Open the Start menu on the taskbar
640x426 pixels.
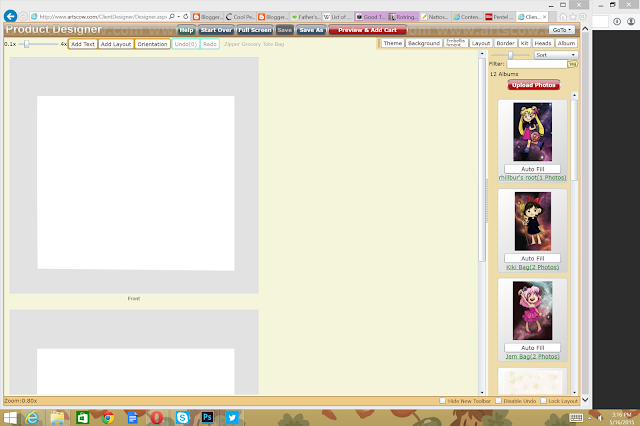pyautogui.click(x=10, y=418)
